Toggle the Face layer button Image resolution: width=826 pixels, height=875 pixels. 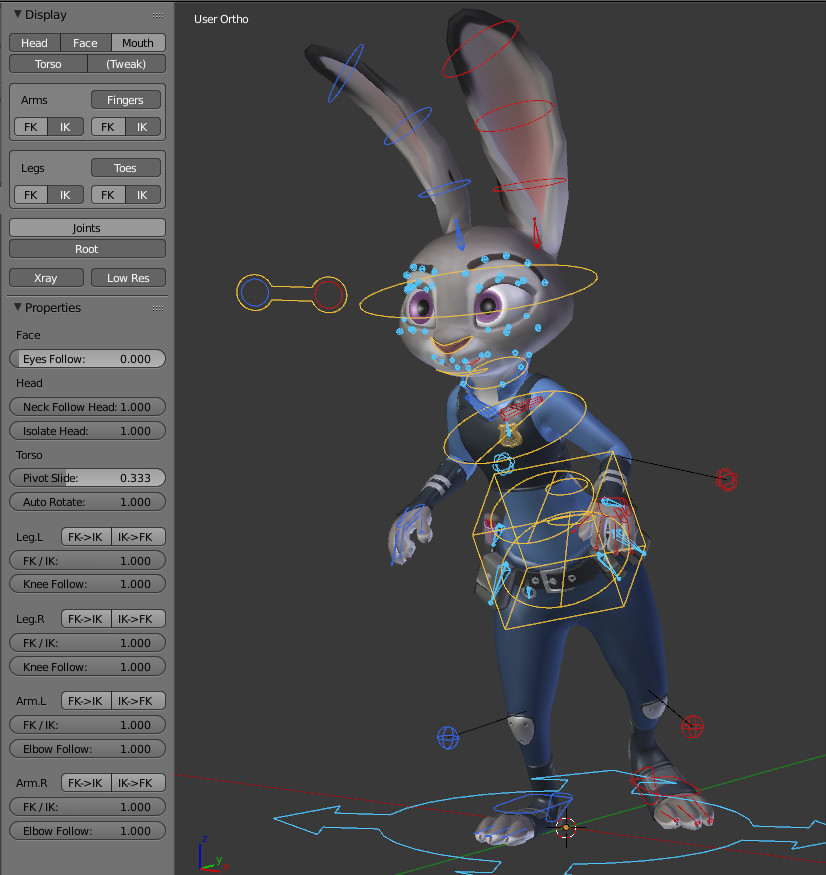85,43
